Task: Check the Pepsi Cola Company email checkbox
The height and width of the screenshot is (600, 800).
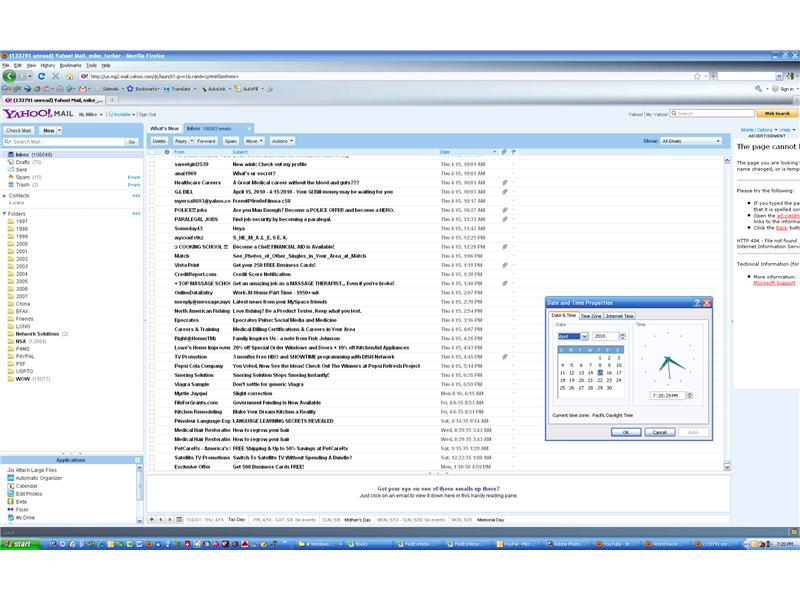Action: (152, 366)
